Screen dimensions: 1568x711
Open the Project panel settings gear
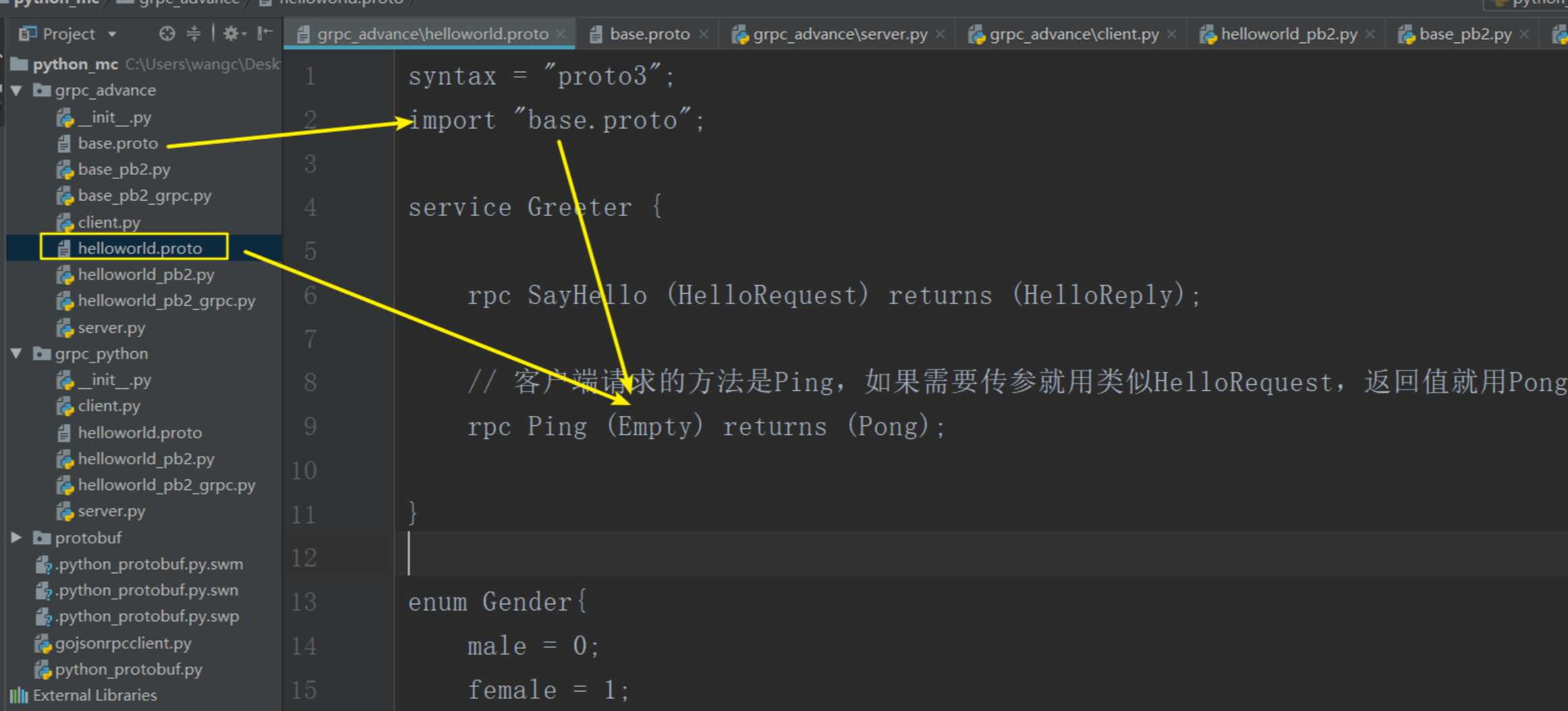click(x=234, y=33)
